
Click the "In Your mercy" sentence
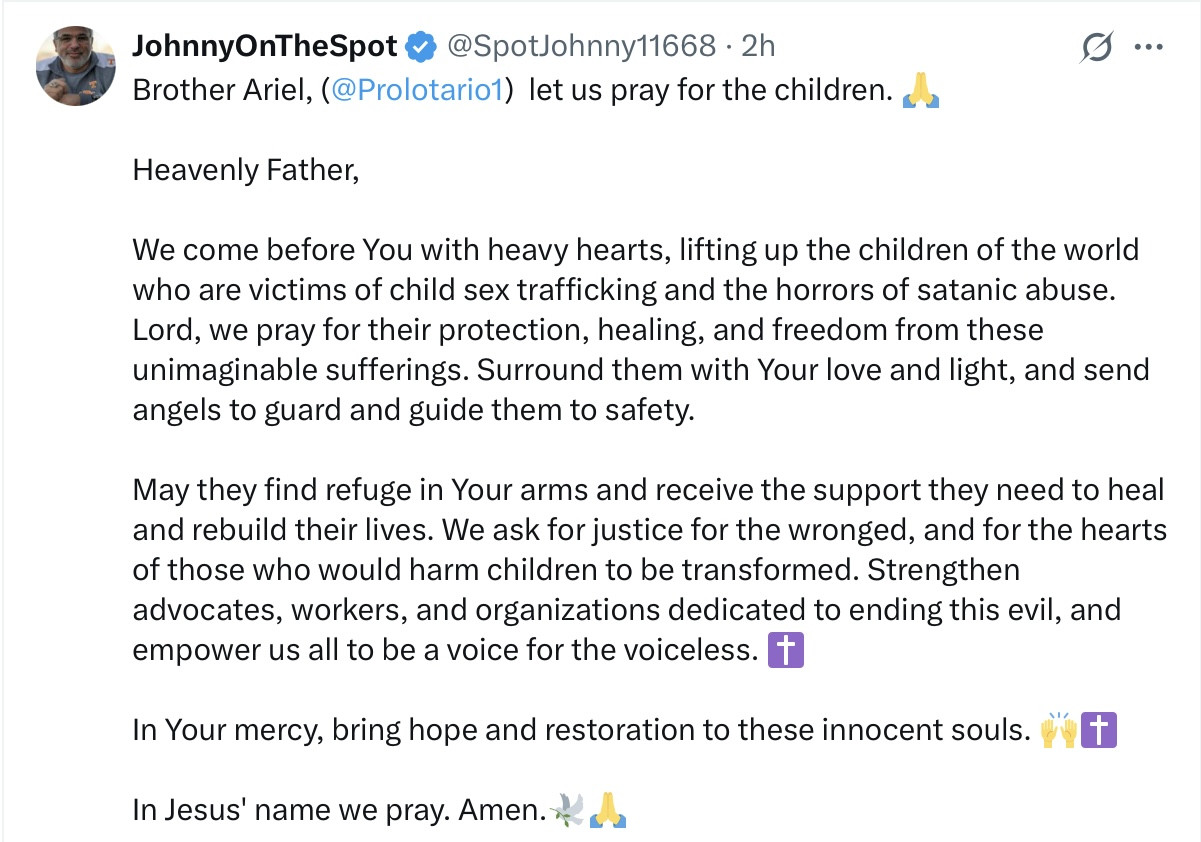[580, 731]
